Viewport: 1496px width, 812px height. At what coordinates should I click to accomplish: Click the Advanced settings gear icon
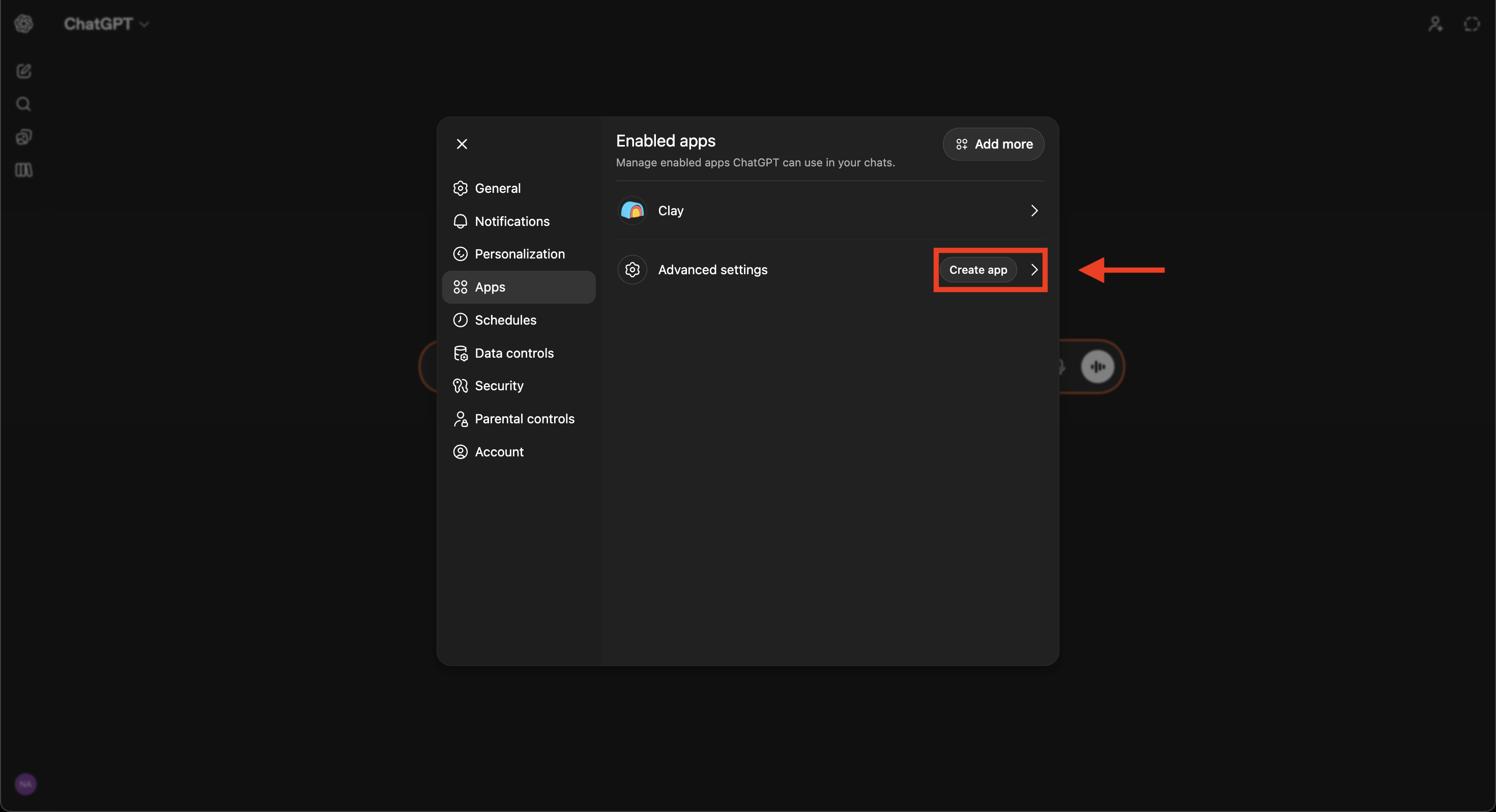pyautogui.click(x=632, y=270)
